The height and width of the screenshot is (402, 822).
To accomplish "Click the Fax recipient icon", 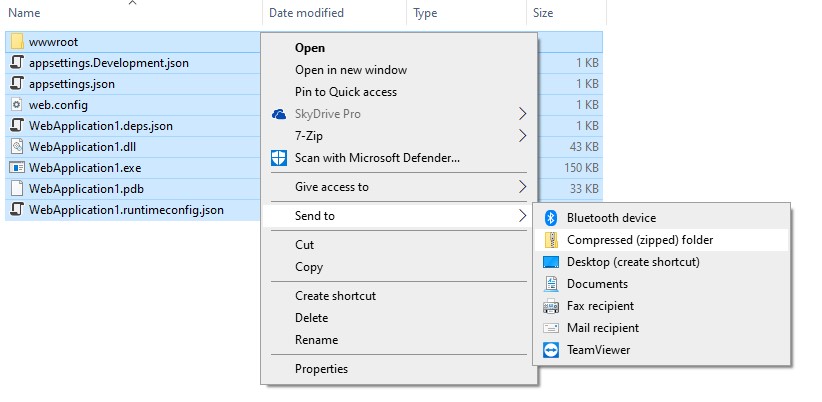I will click(551, 306).
